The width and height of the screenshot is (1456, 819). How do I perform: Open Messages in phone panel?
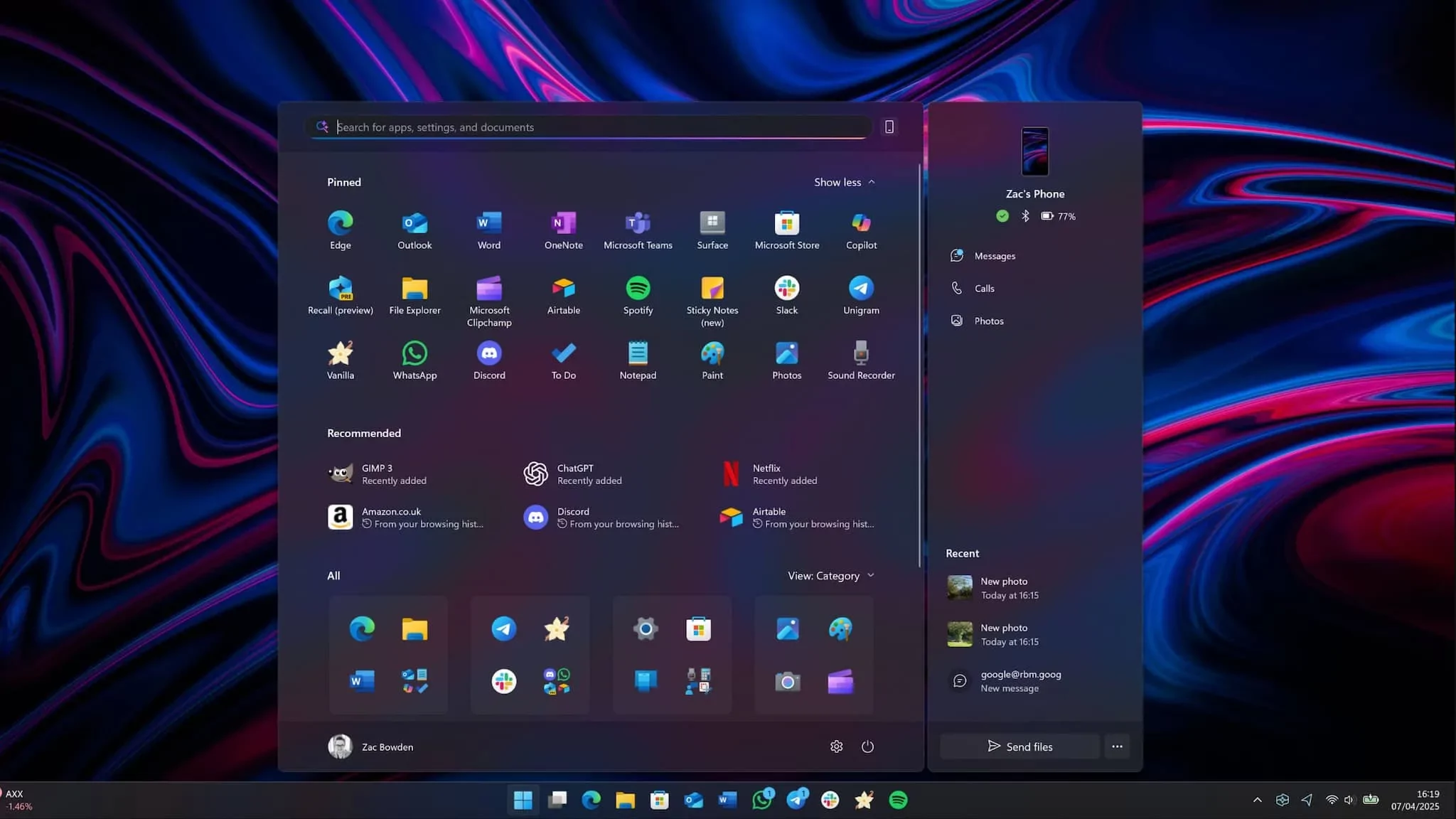[994, 256]
